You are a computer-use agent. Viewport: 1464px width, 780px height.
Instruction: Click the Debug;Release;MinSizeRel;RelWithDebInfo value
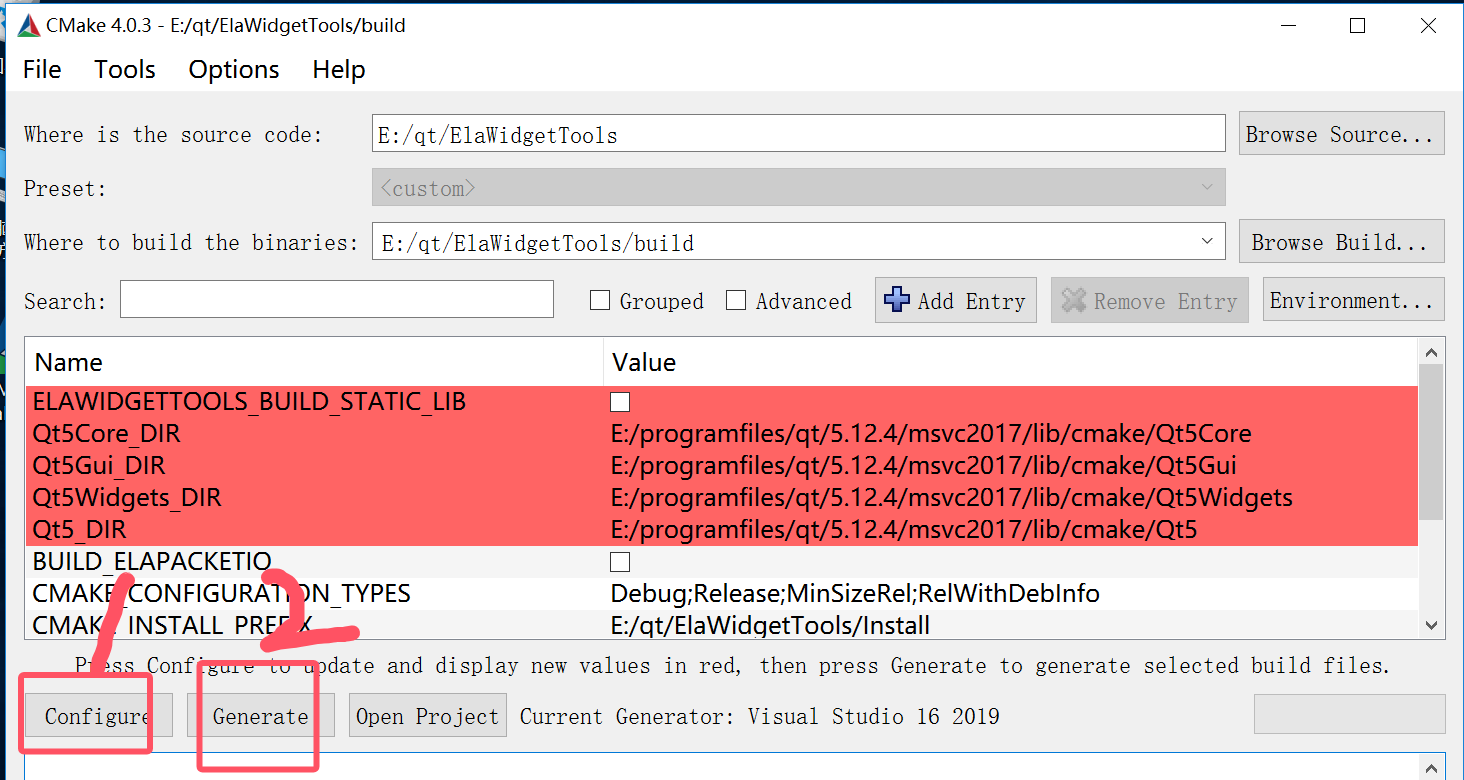tap(855, 593)
